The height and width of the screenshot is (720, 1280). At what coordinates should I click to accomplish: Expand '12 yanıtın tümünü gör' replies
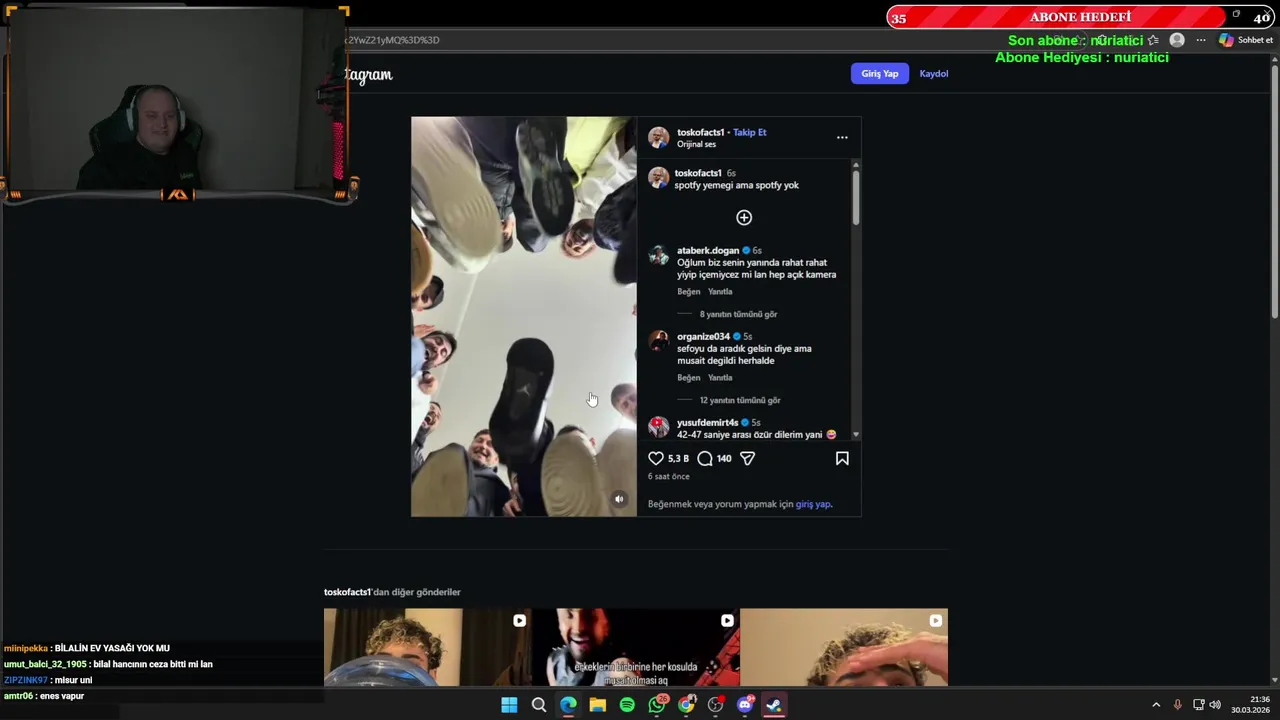click(740, 400)
